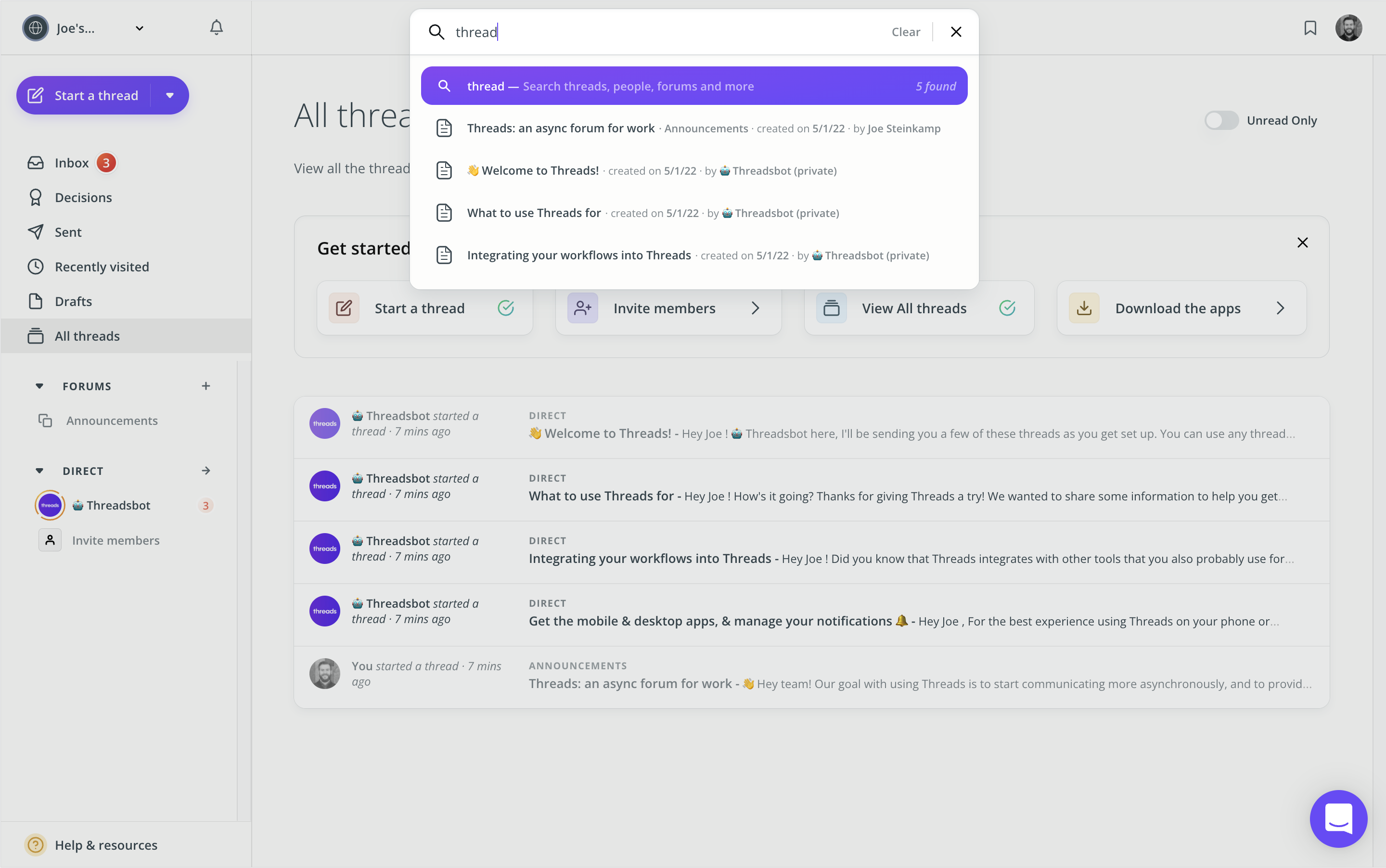Click the View All threads card checkmark
1386x868 pixels.
click(x=1007, y=308)
